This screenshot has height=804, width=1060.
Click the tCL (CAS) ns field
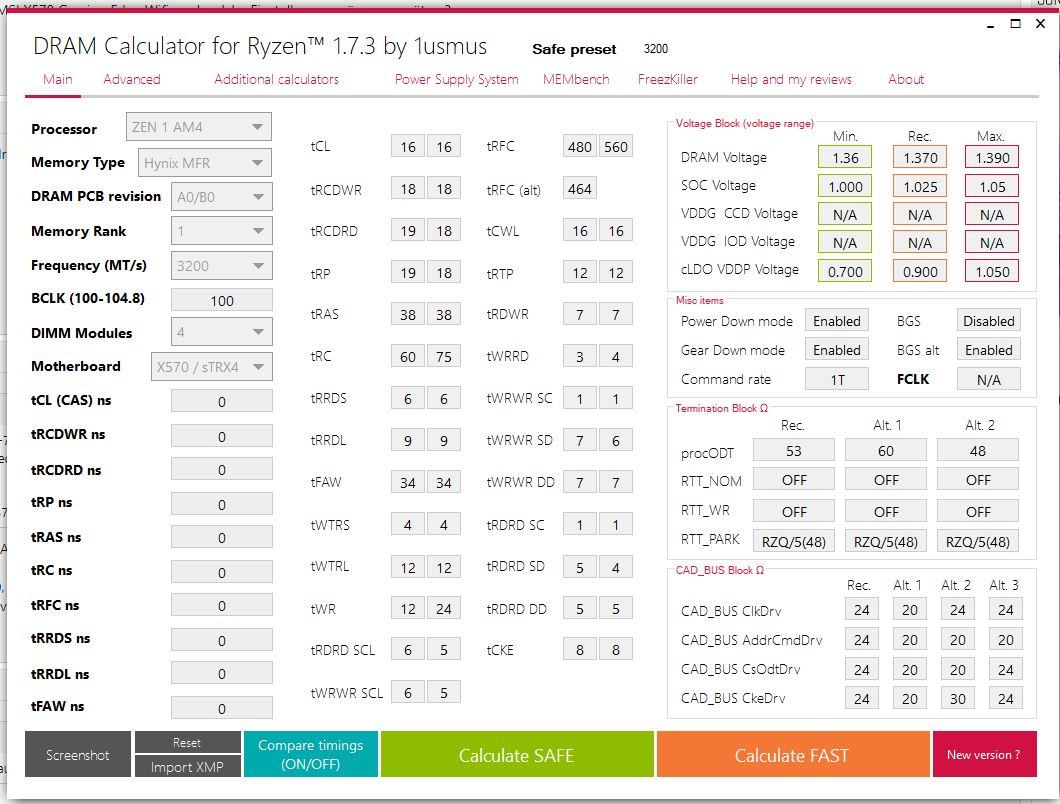[x=222, y=401]
